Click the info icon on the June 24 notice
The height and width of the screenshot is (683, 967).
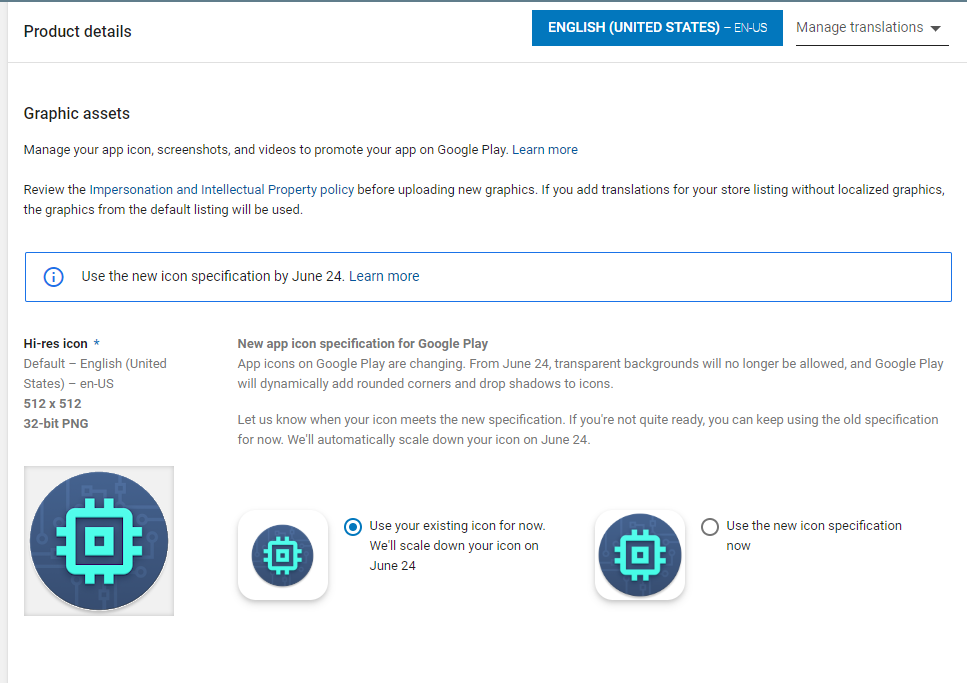pyautogui.click(x=53, y=276)
